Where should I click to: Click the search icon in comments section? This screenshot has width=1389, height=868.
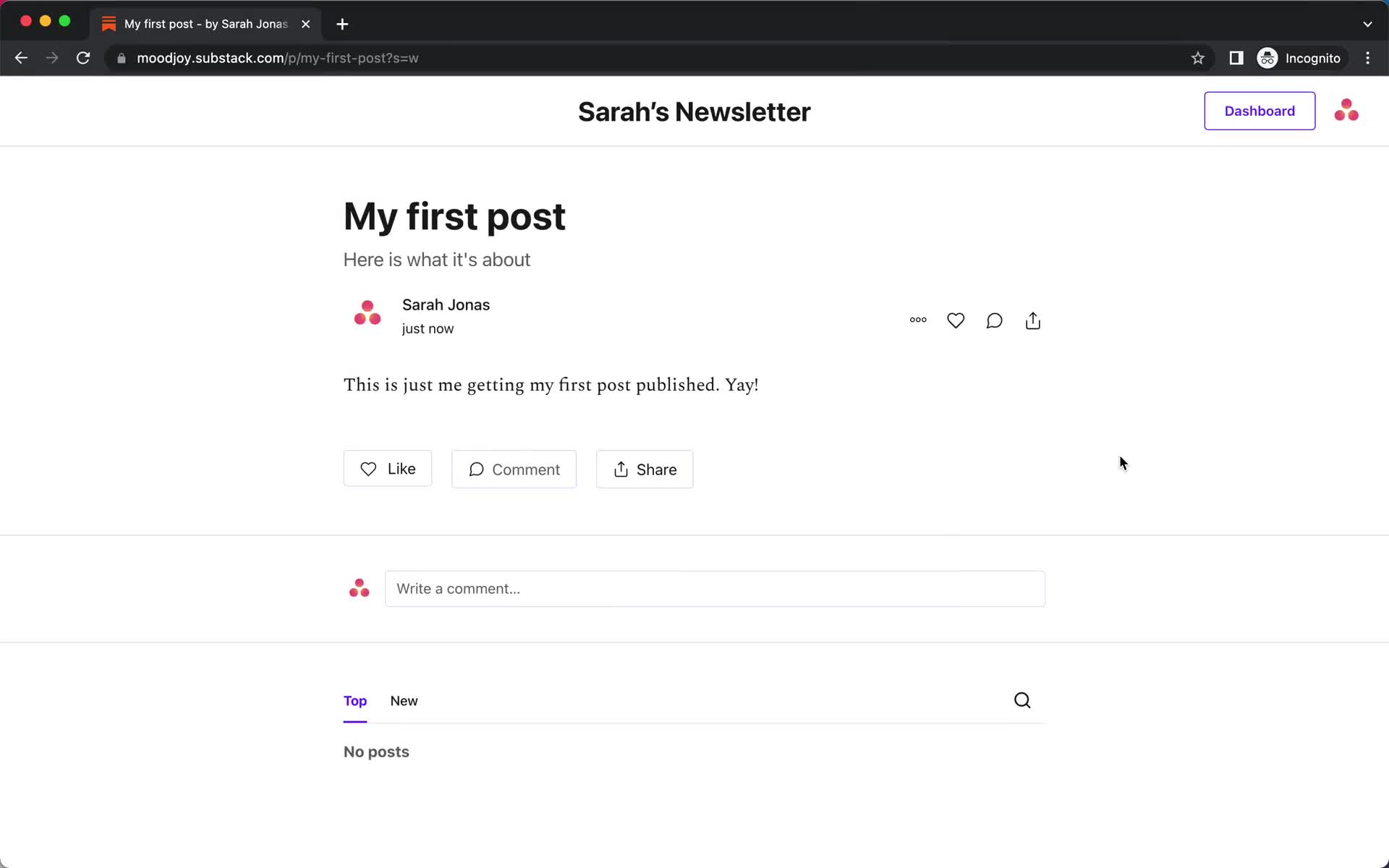[1022, 700]
